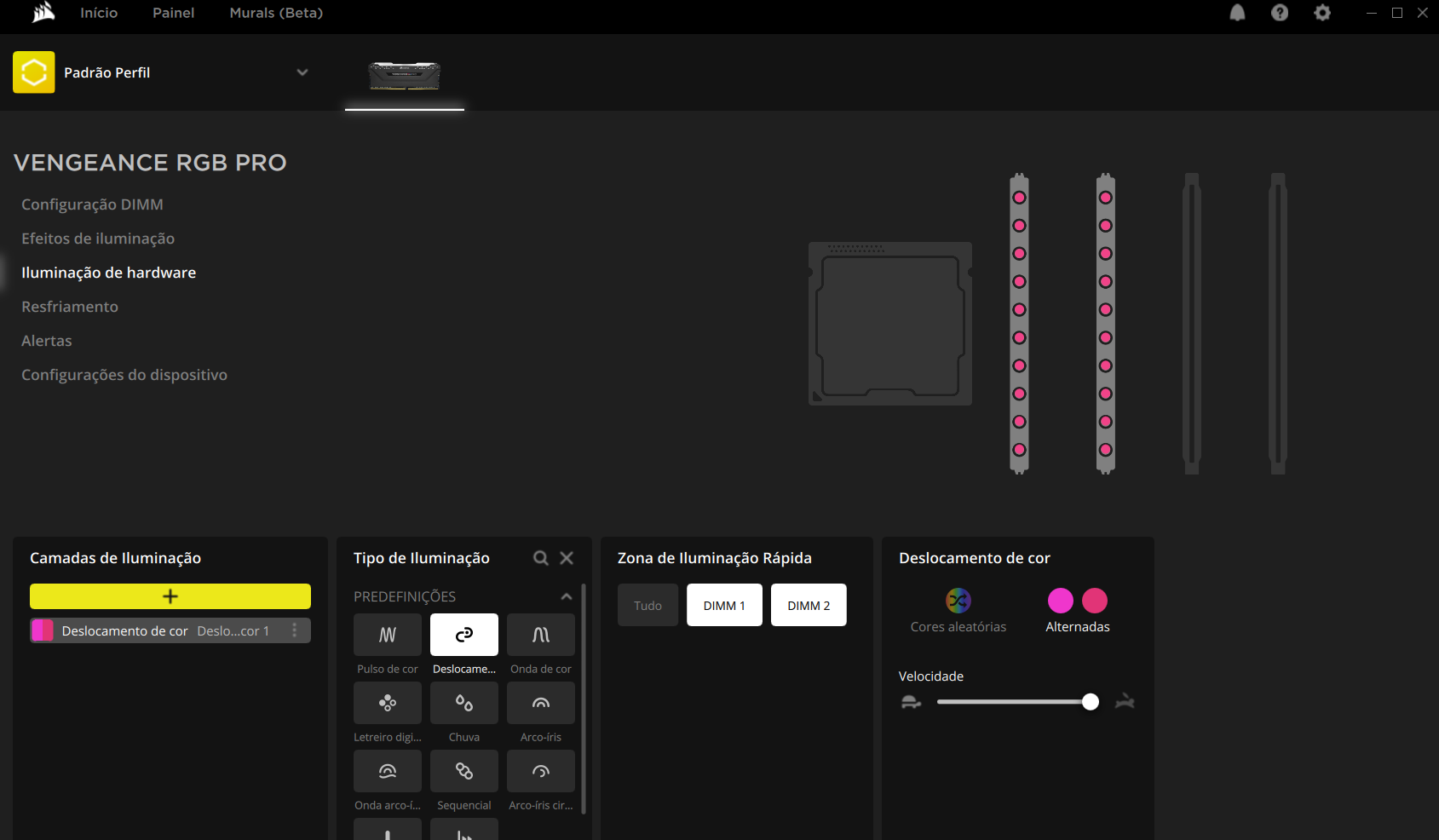The width and height of the screenshot is (1439, 840).
Task: Open Configuração DIMM section
Action: pos(92,204)
